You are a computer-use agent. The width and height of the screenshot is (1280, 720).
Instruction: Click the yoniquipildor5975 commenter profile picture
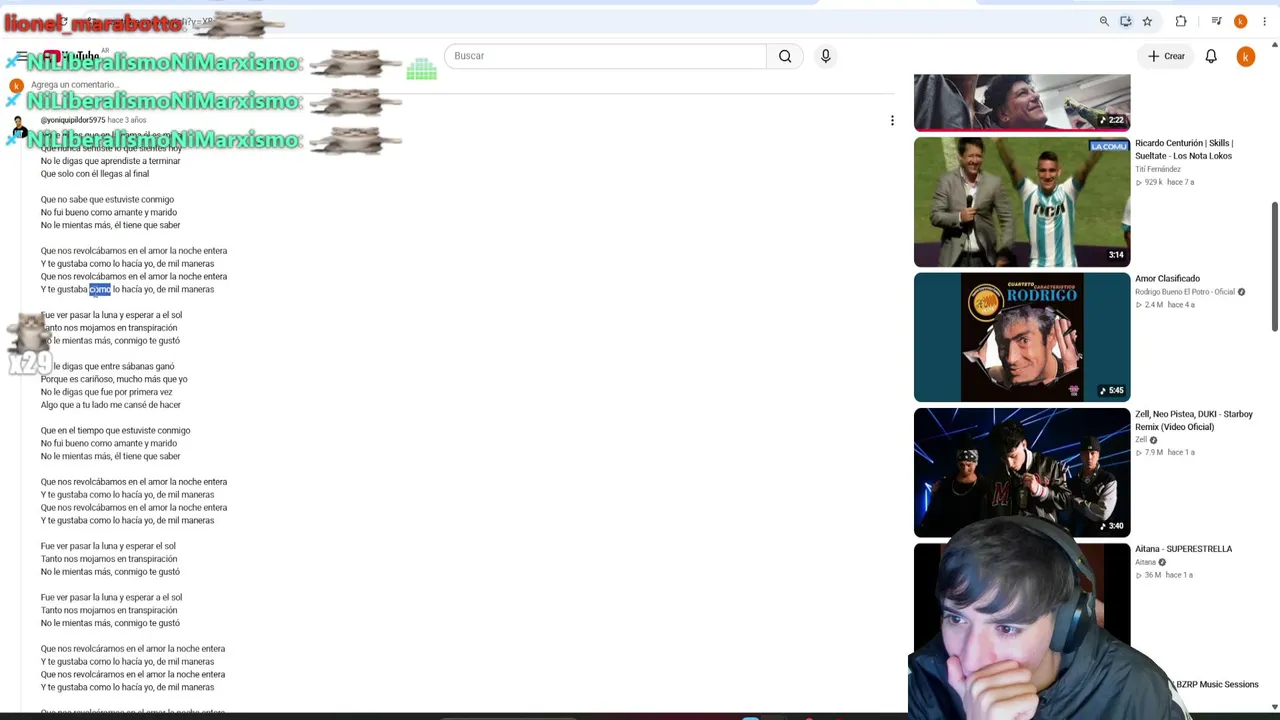(x=19, y=126)
